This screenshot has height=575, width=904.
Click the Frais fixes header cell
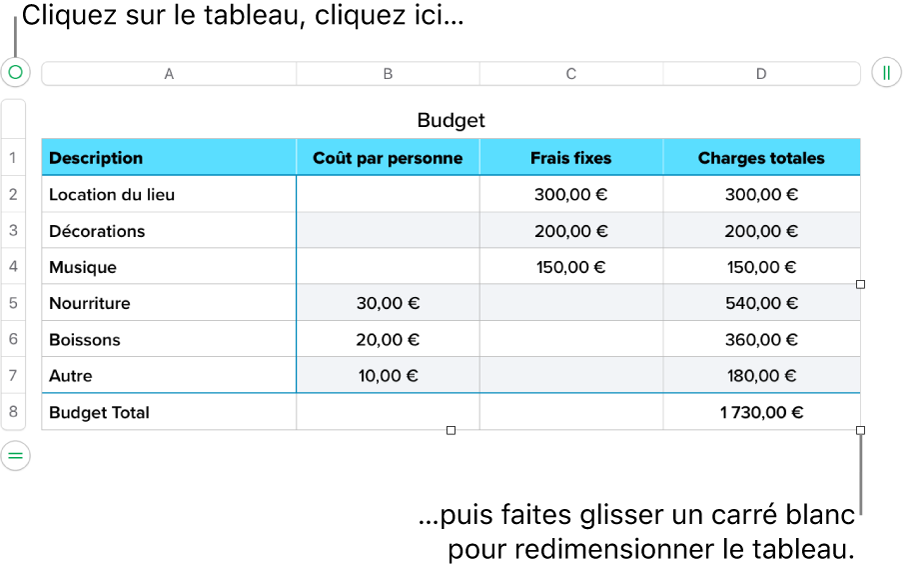coord(571,158)
